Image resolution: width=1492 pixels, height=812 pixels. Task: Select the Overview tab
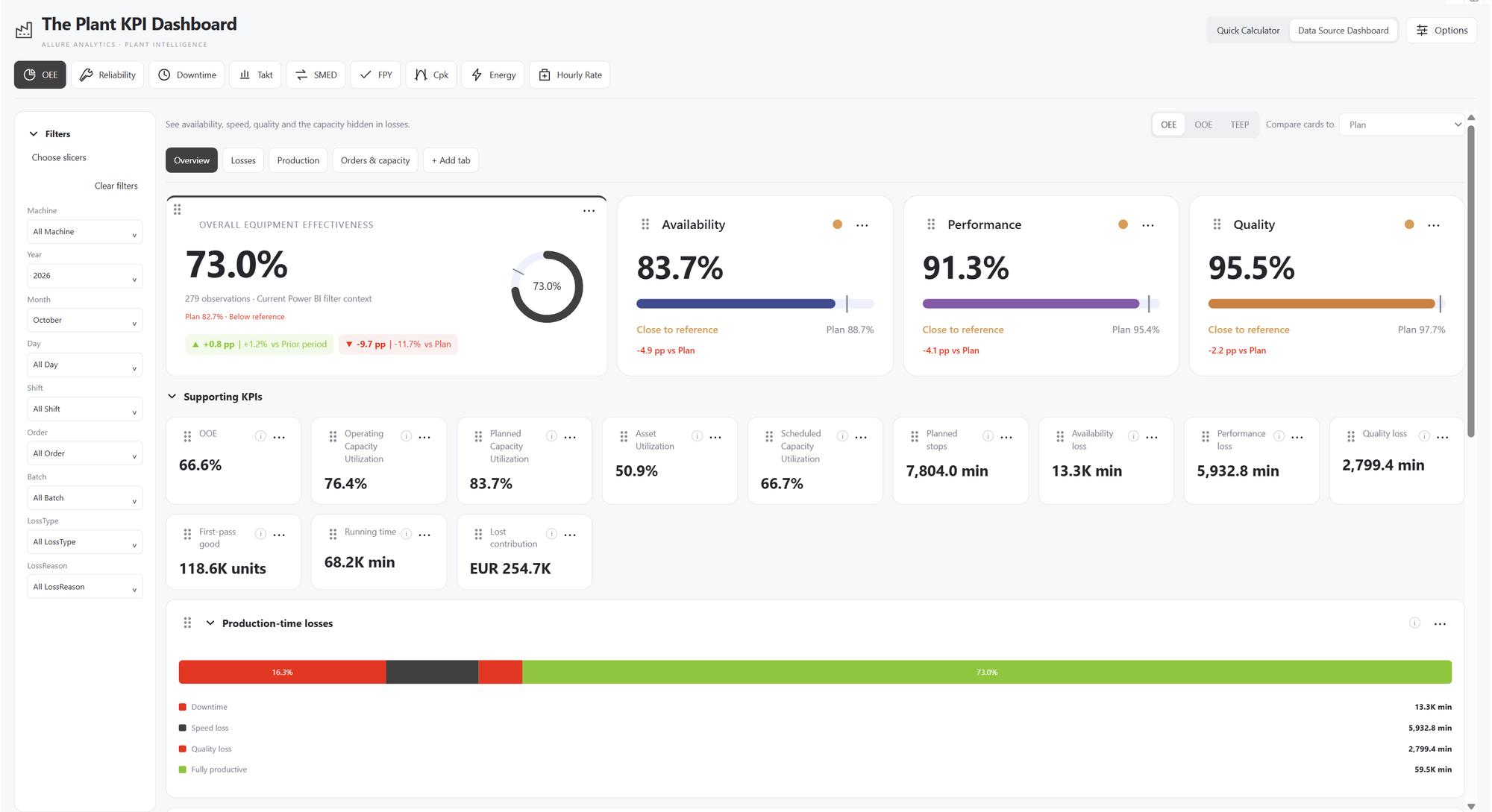(192, 160)
